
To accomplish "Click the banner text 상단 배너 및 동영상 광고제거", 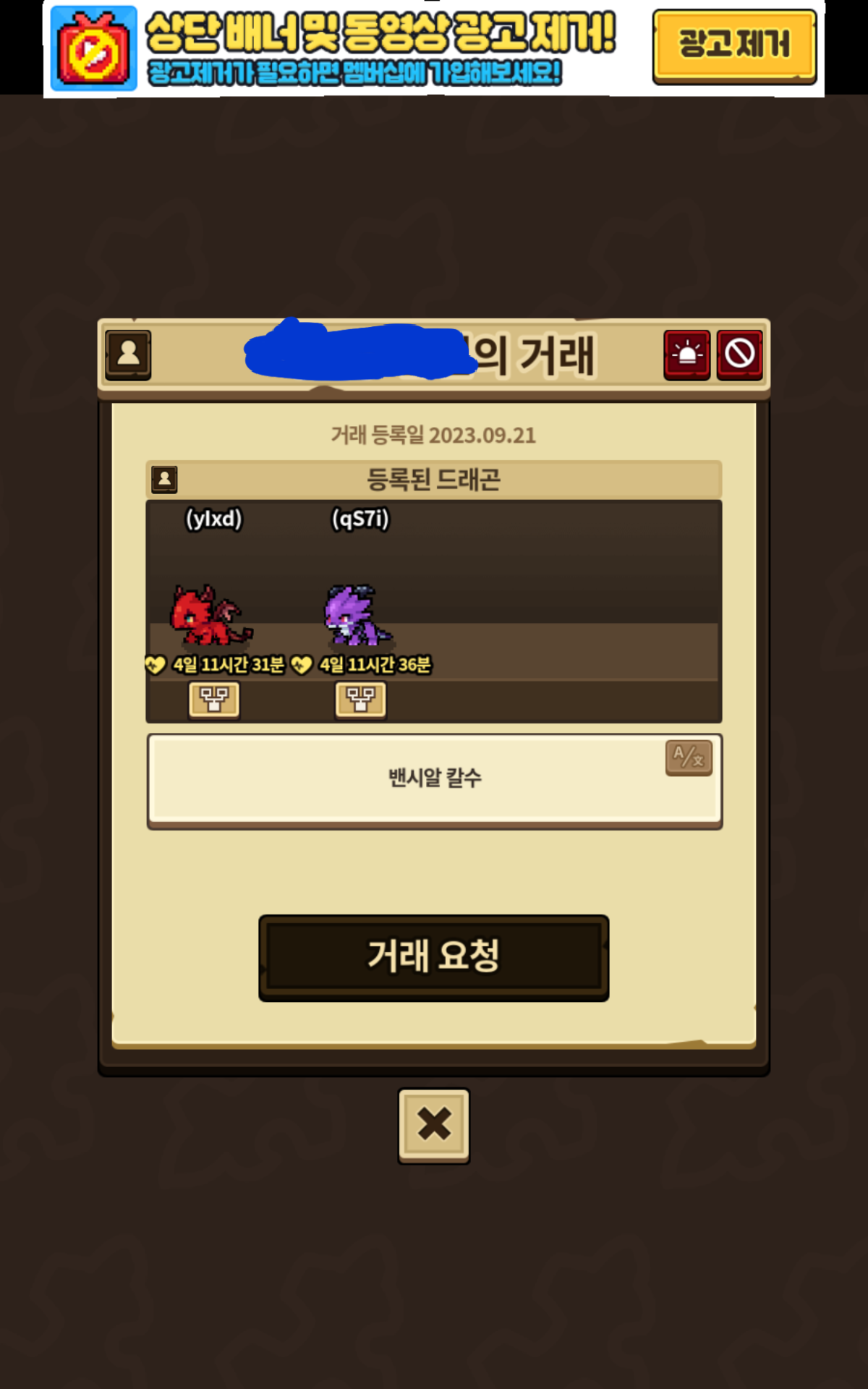I will pyautogui.click(x=380, y=32).
